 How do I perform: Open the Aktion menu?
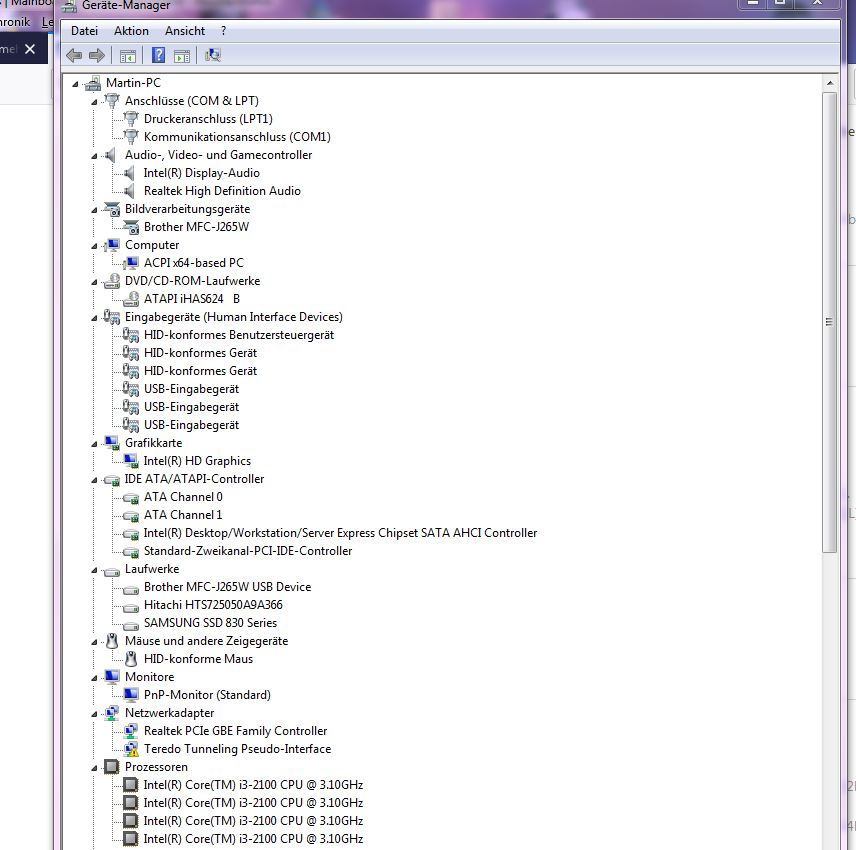[x=131, y=31]
